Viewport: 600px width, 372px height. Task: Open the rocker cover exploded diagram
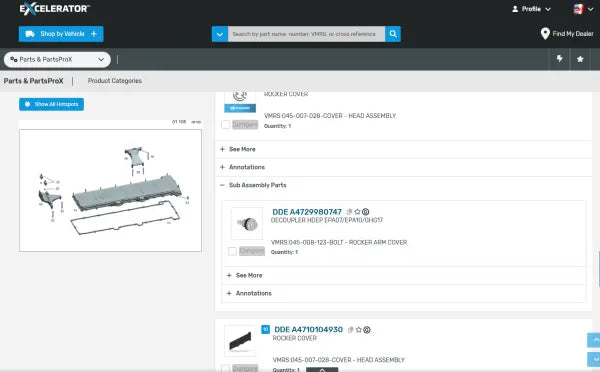tap(111, 190)
